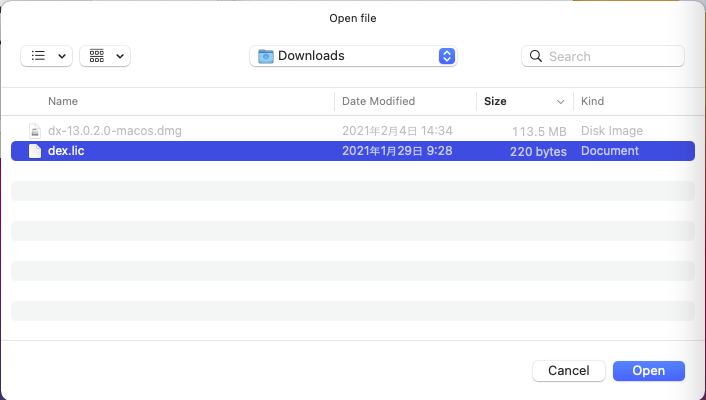Screen dimensions: 706x400
Task: Select the dex.lic file row
Action: coord(353,151)
